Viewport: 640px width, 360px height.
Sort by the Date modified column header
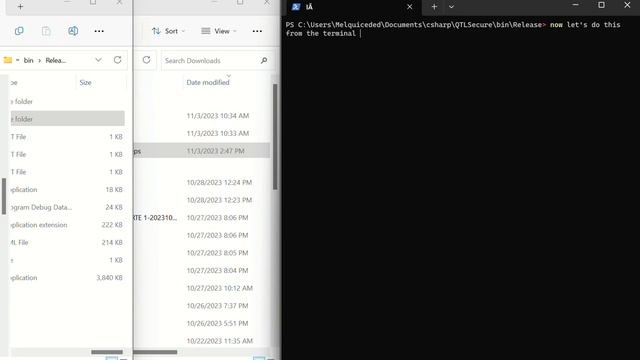tap(208, 82)
